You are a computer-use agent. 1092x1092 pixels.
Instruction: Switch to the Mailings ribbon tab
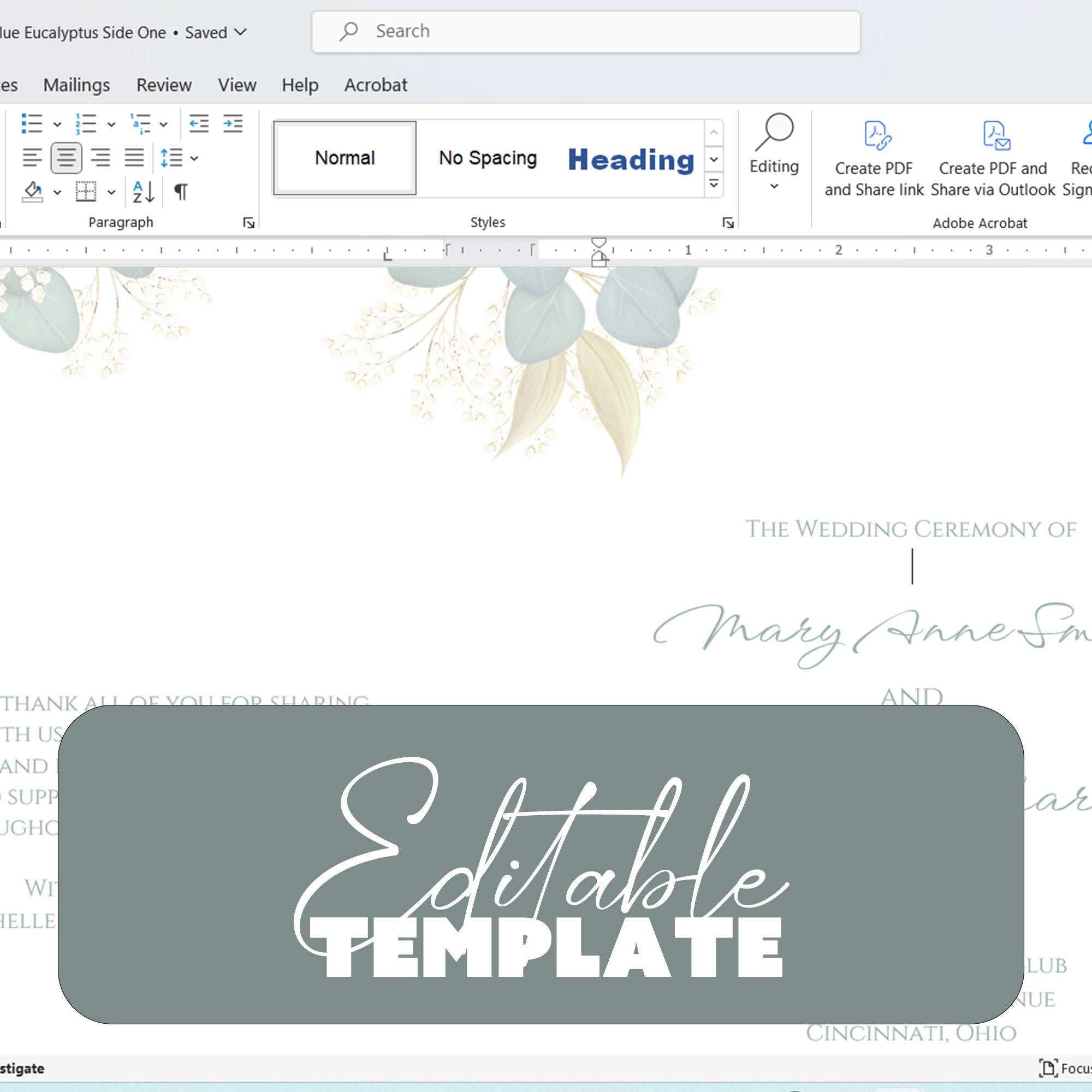(x=77, y=84)
